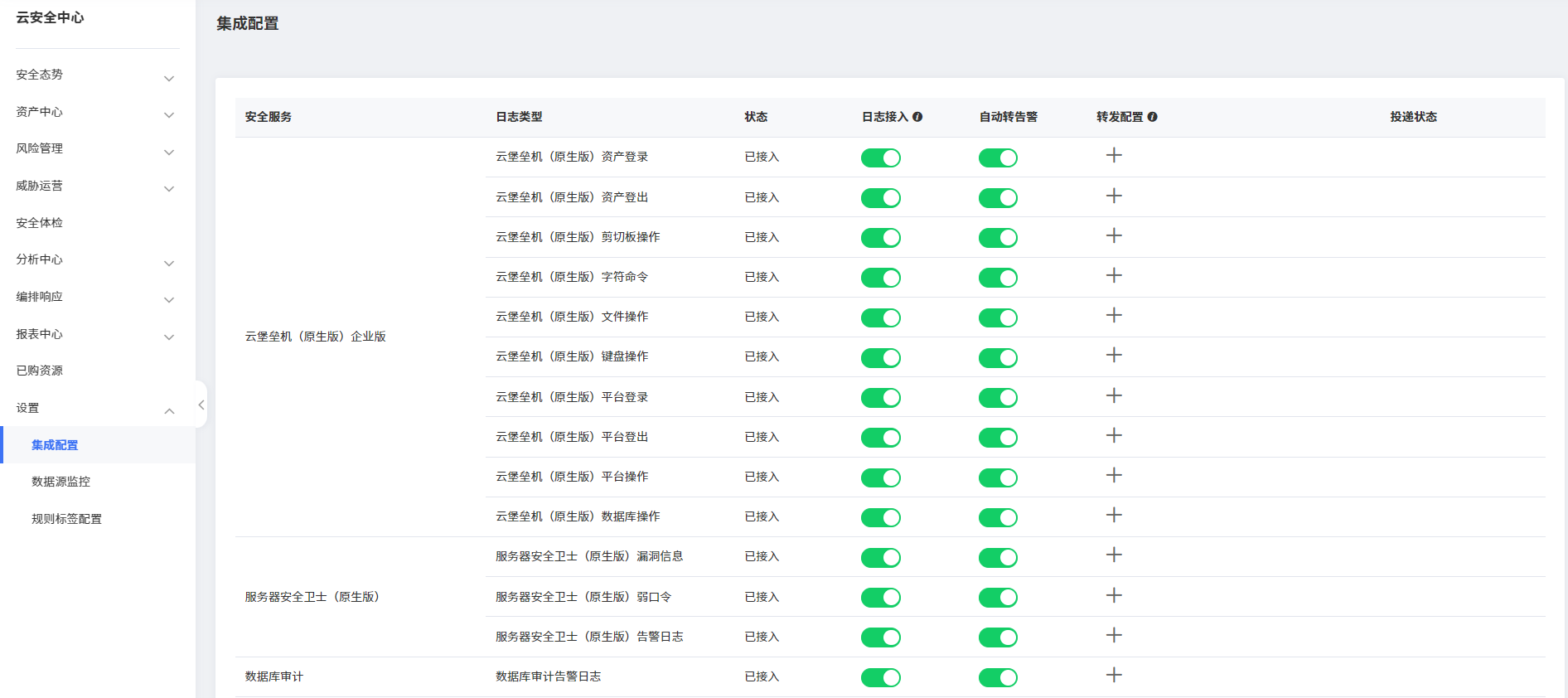Open 安全体检 in sidebar
This screenshot has height=698, width=1568.
[39, 222]
